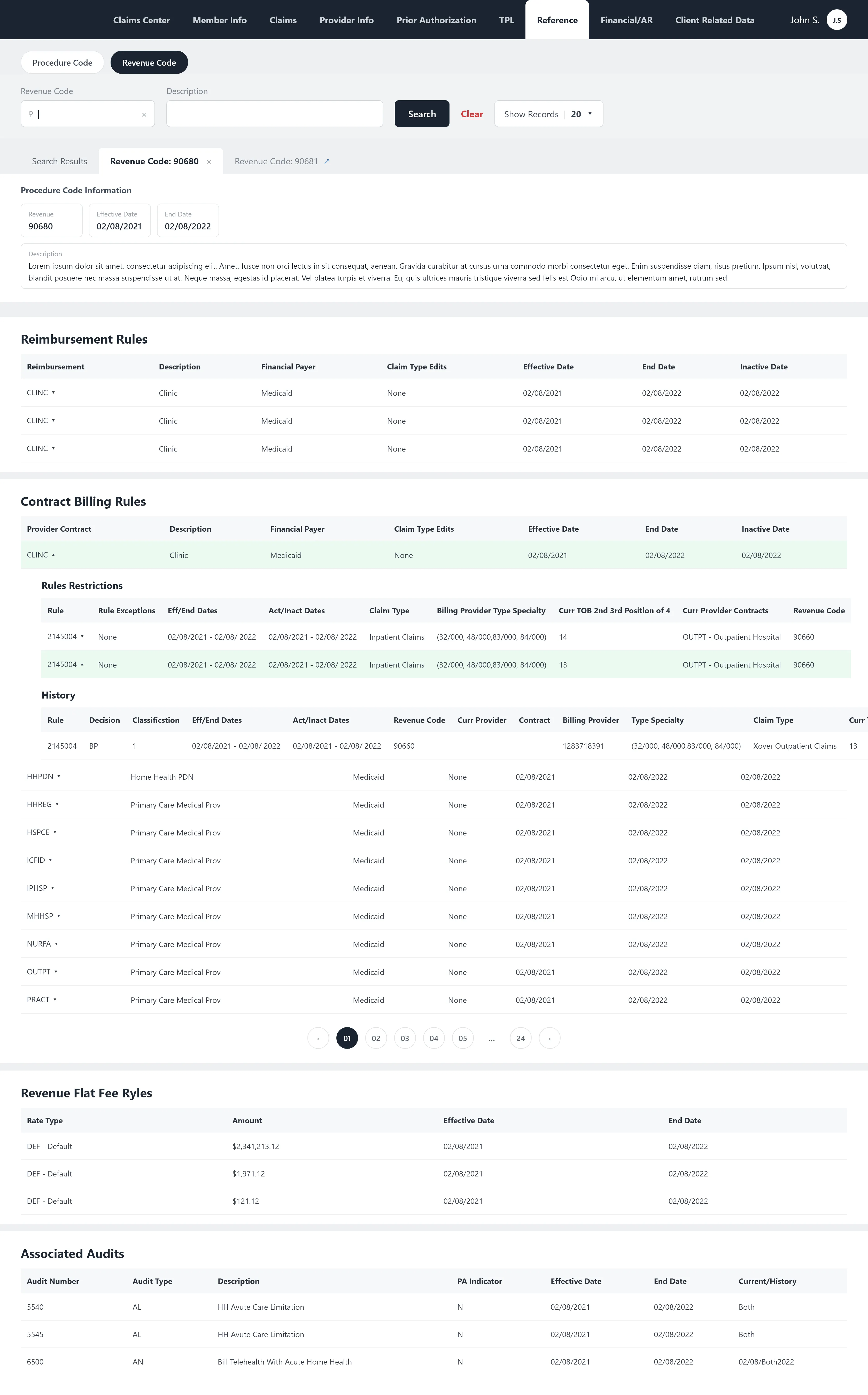Close the Revenue Code: 90680 tab

coord(209,162)
